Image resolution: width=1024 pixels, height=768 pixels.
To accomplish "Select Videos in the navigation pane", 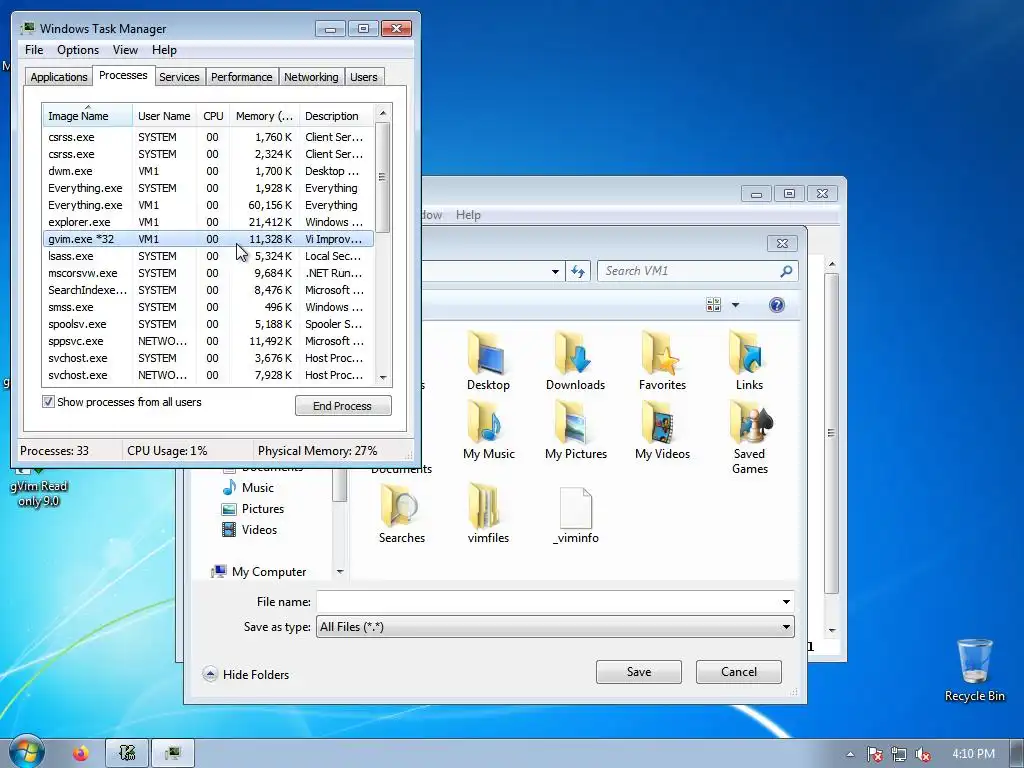I will click(x=249, y=530).
